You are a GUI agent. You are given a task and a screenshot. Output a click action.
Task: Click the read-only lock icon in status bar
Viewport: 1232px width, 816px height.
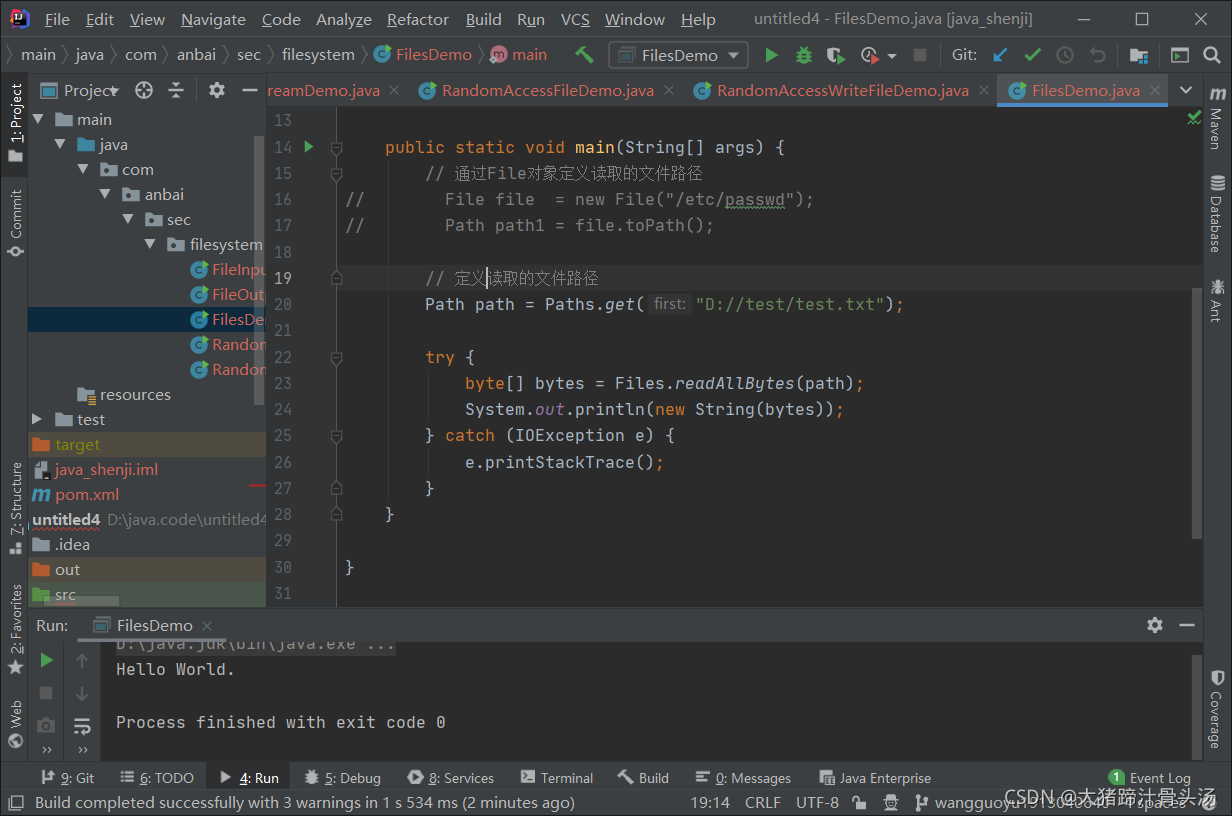[x=860, y=802]
